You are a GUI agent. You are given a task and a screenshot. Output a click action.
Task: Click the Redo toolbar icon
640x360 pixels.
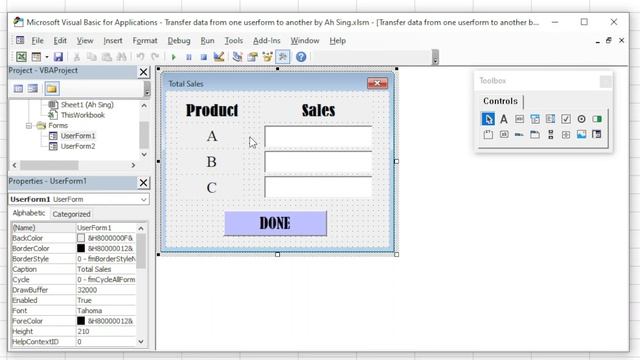pos(155,57)
